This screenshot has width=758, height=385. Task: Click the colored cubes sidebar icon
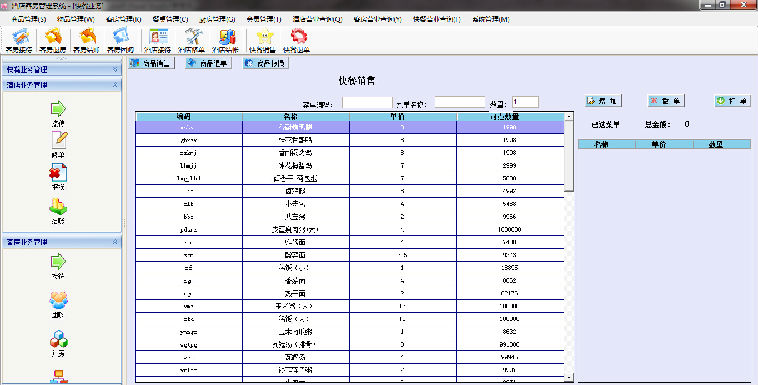point(58,339)
